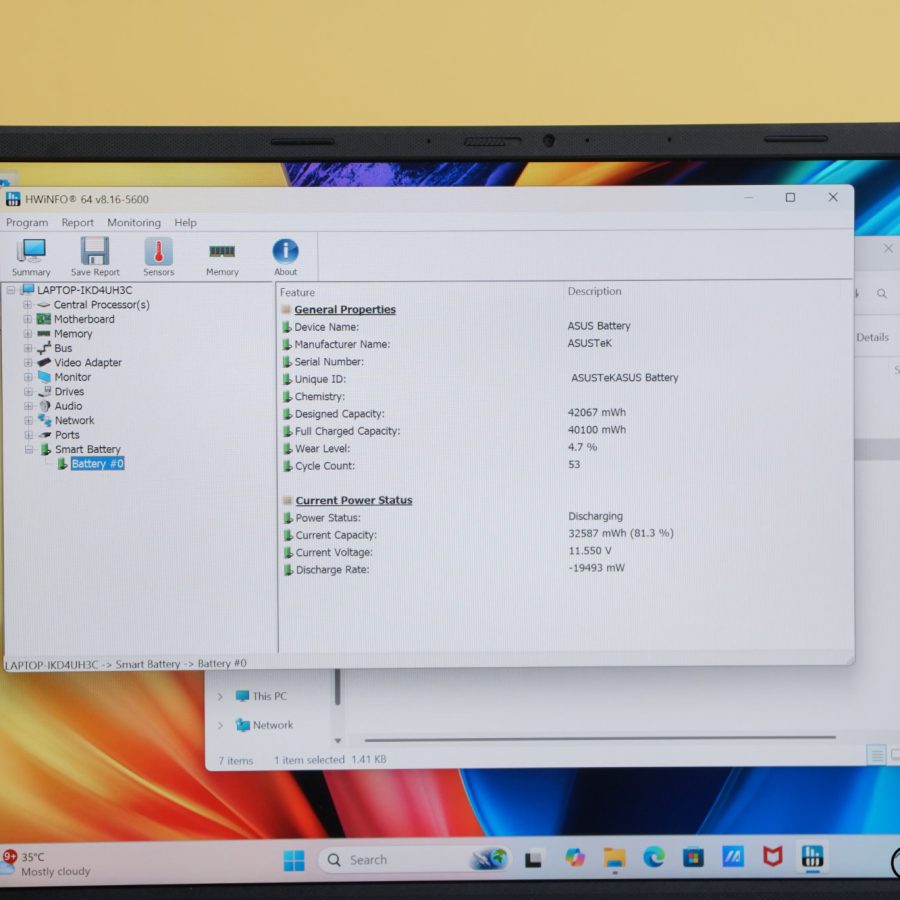The image size is (900, 900).
Task: Expand the Monitor tree node
Action: 28,377
